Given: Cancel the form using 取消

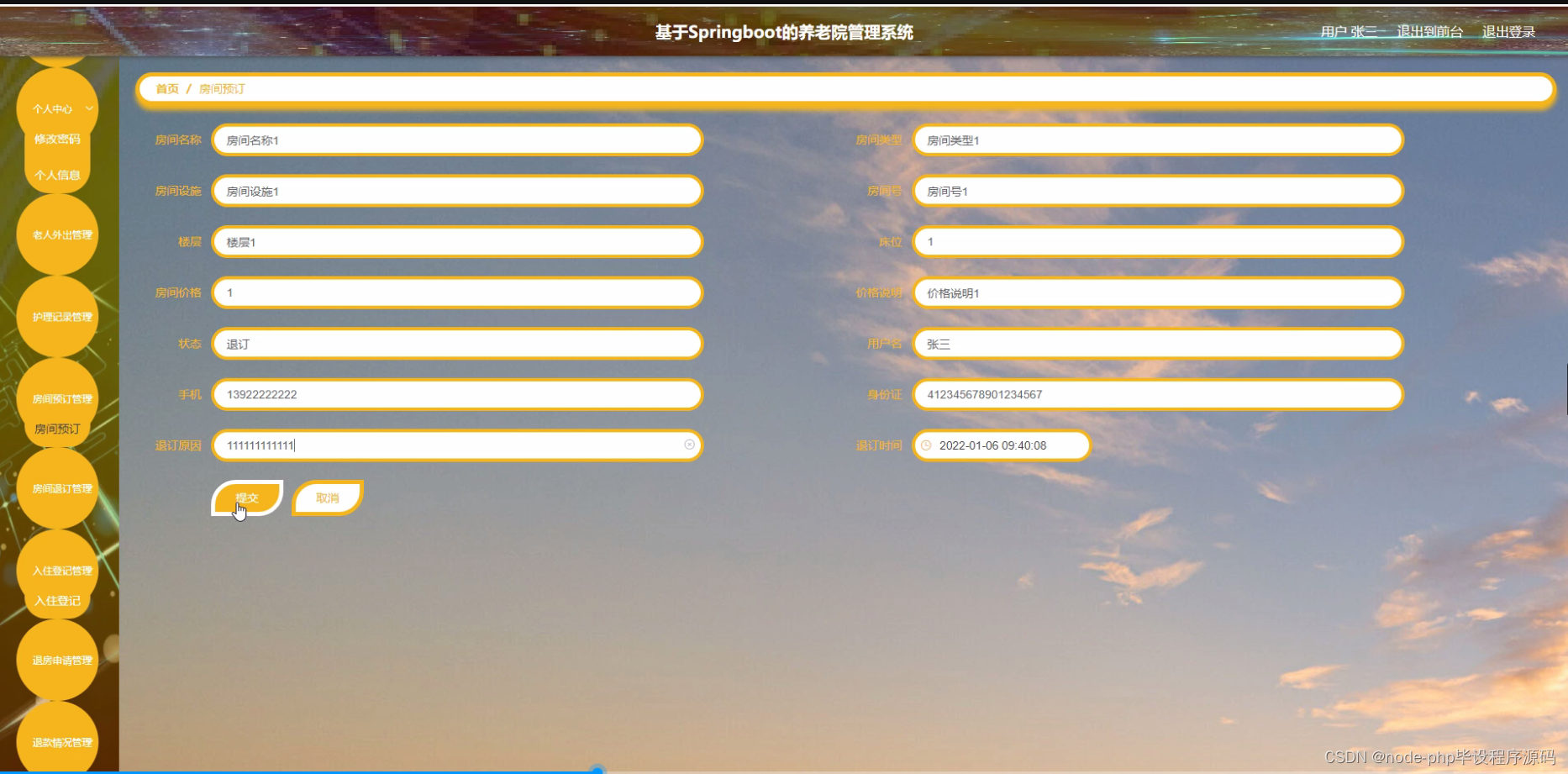Looking at the screenshot, I should tap(327, 497).
